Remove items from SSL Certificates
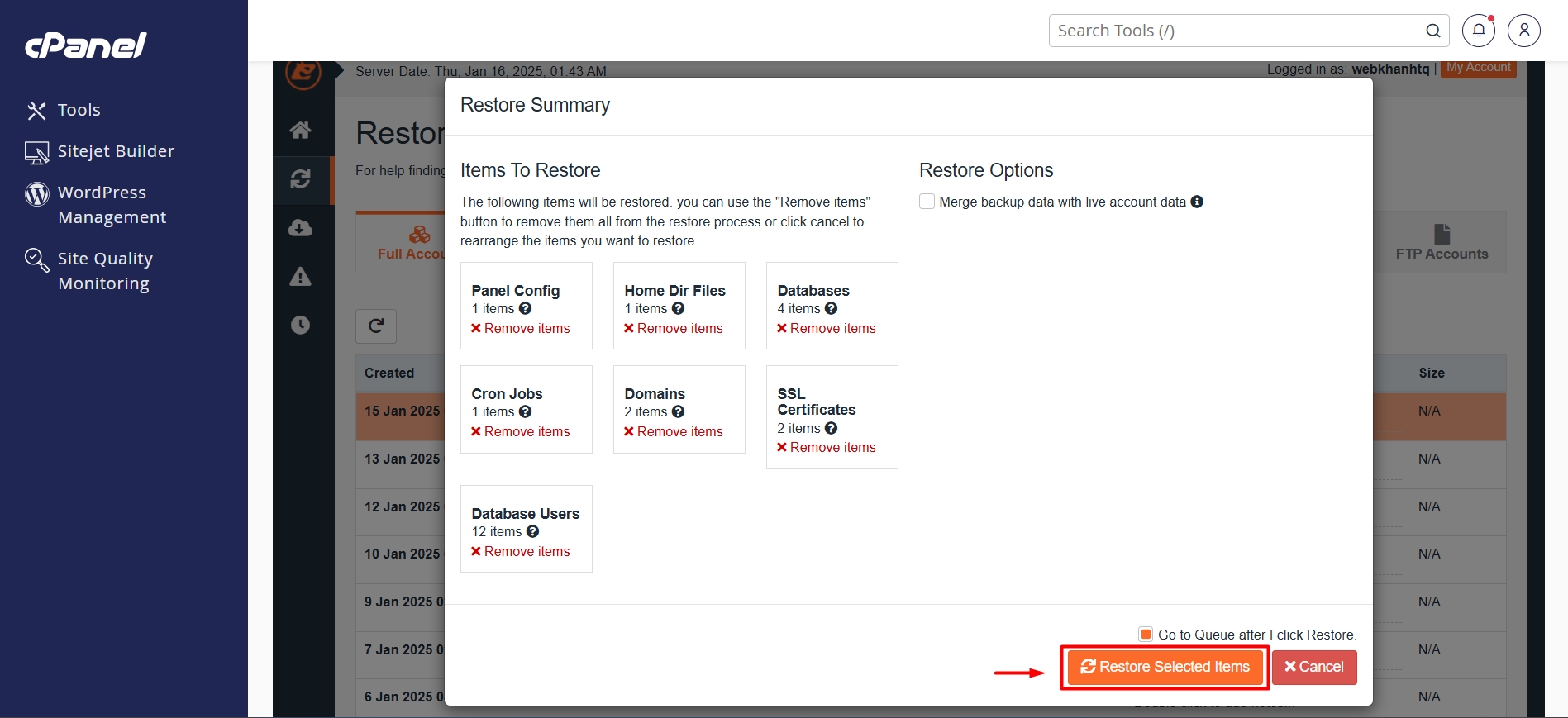 827,447
